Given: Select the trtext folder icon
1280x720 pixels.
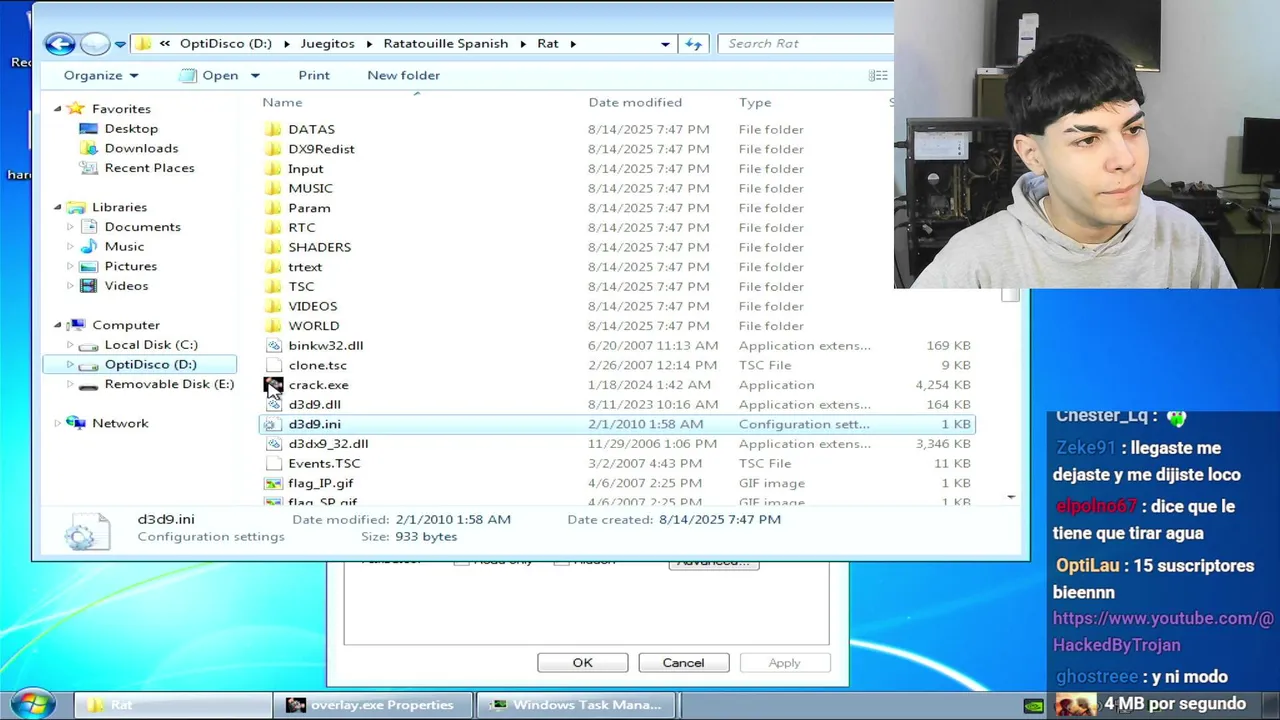Looking at the screenshot, I should pos(274,267).
